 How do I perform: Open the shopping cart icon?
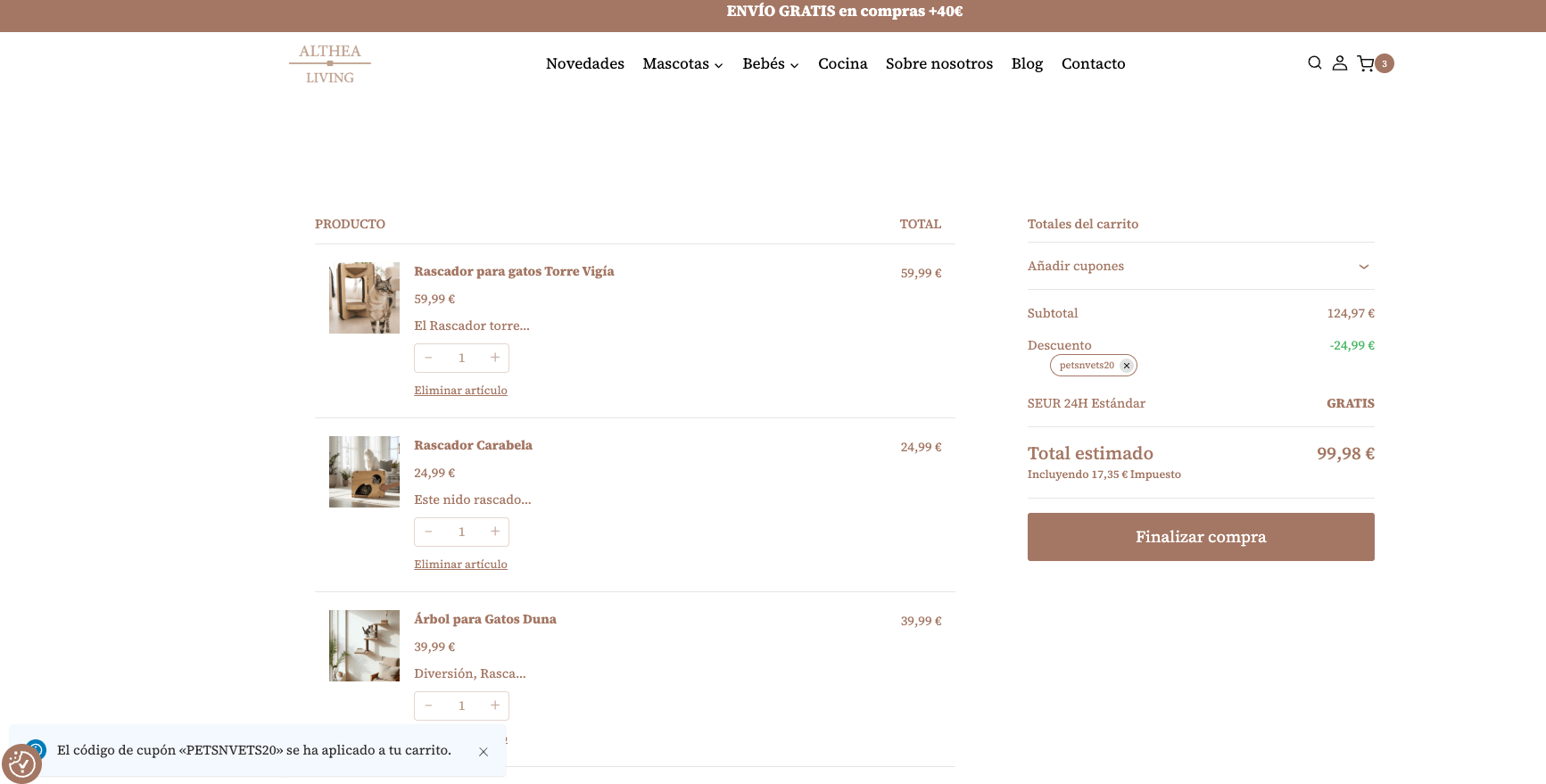tap(1366, 63)
